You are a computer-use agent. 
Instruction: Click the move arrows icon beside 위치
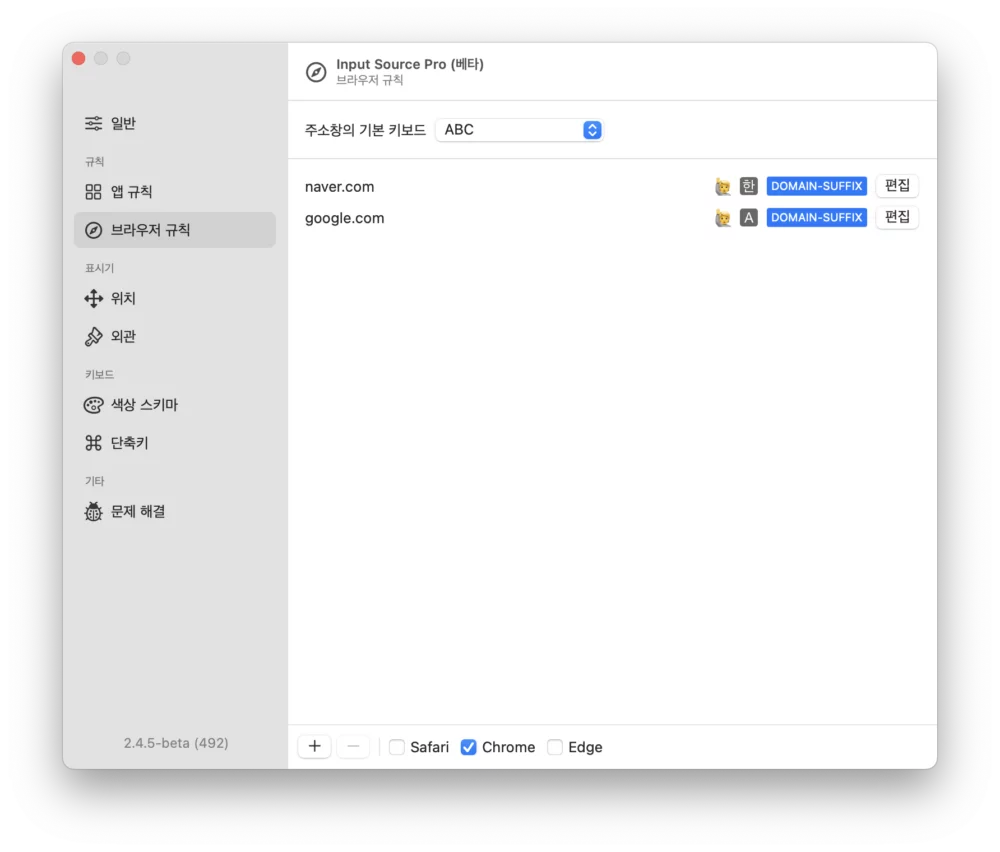93,299
